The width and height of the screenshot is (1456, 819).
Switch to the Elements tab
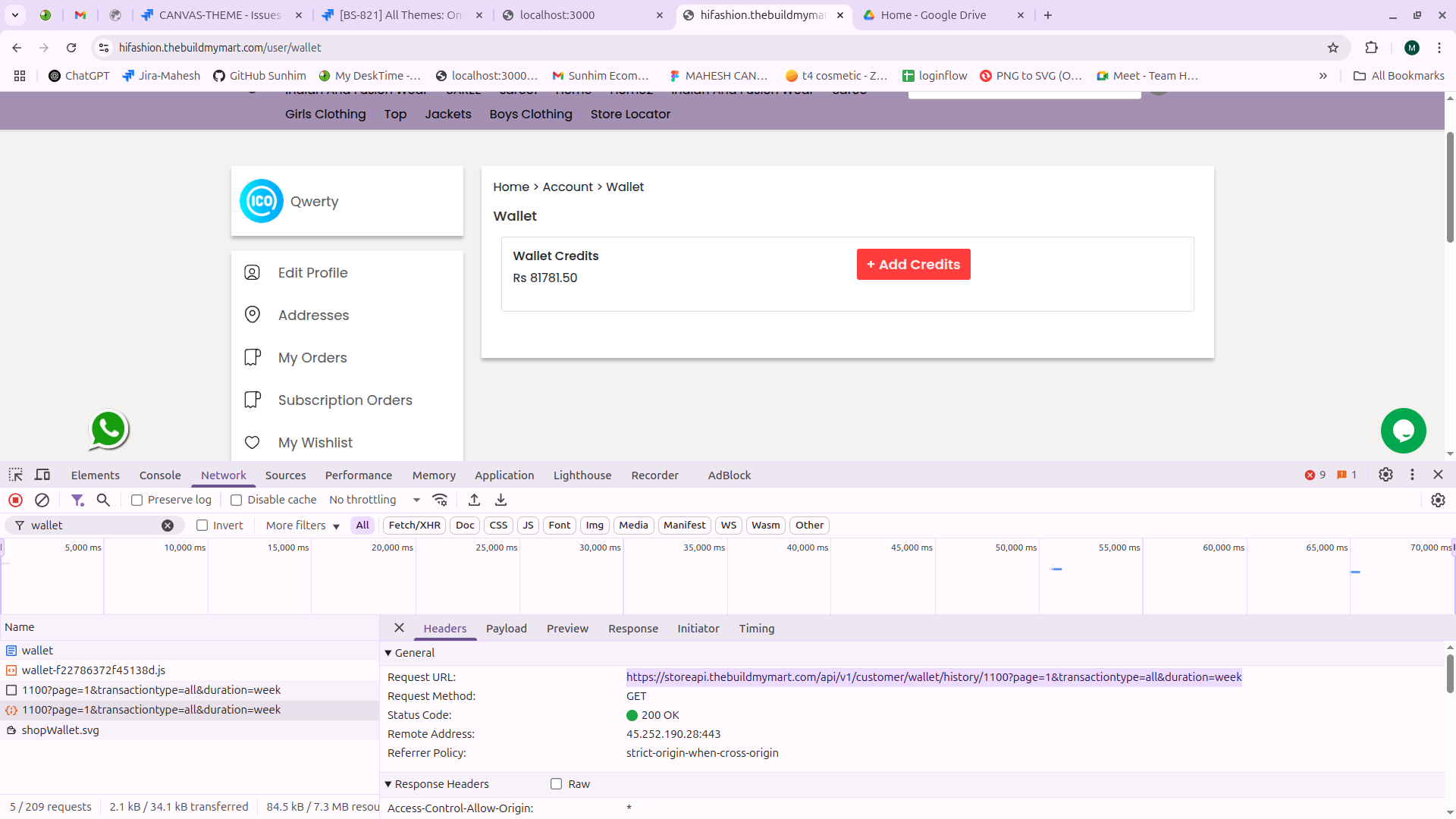pos(96,475)
